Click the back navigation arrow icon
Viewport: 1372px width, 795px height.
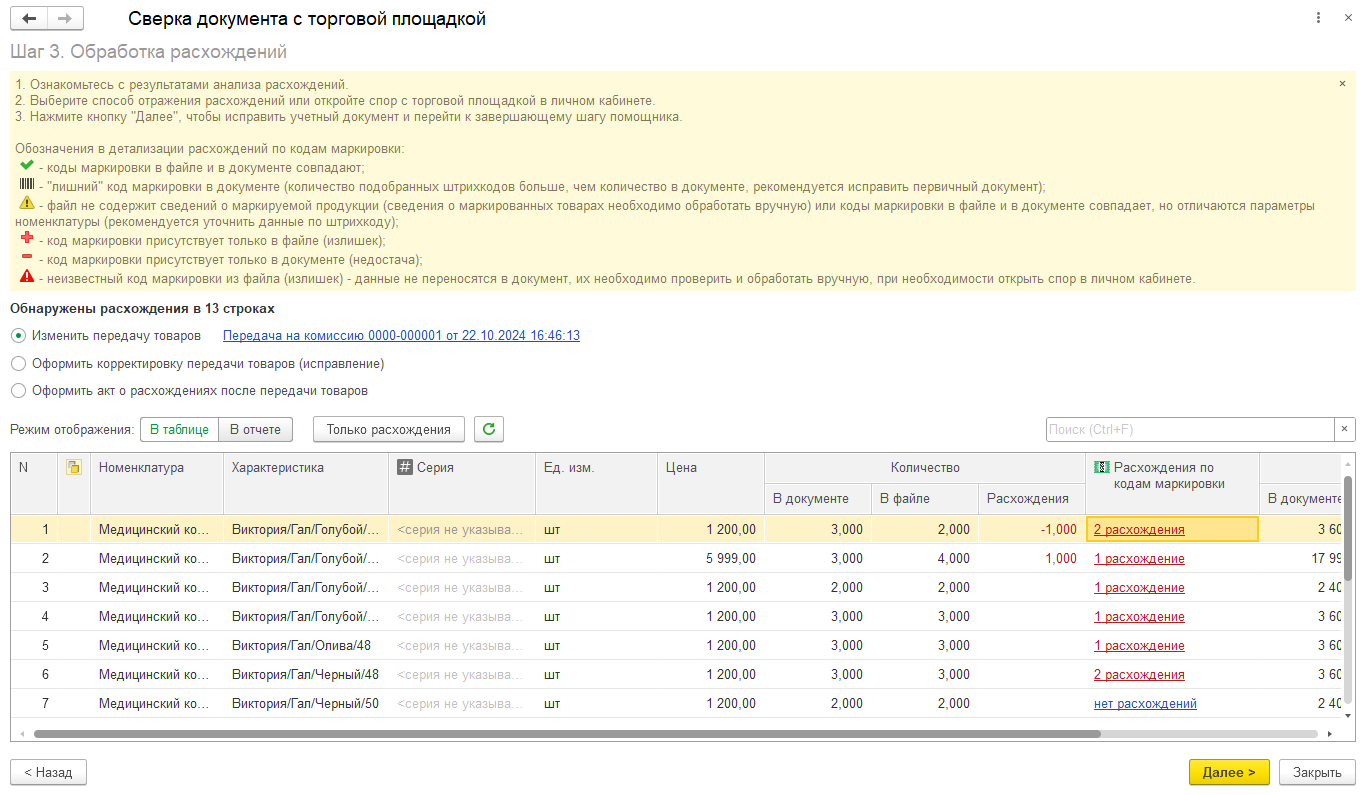(x=28, y=19)
